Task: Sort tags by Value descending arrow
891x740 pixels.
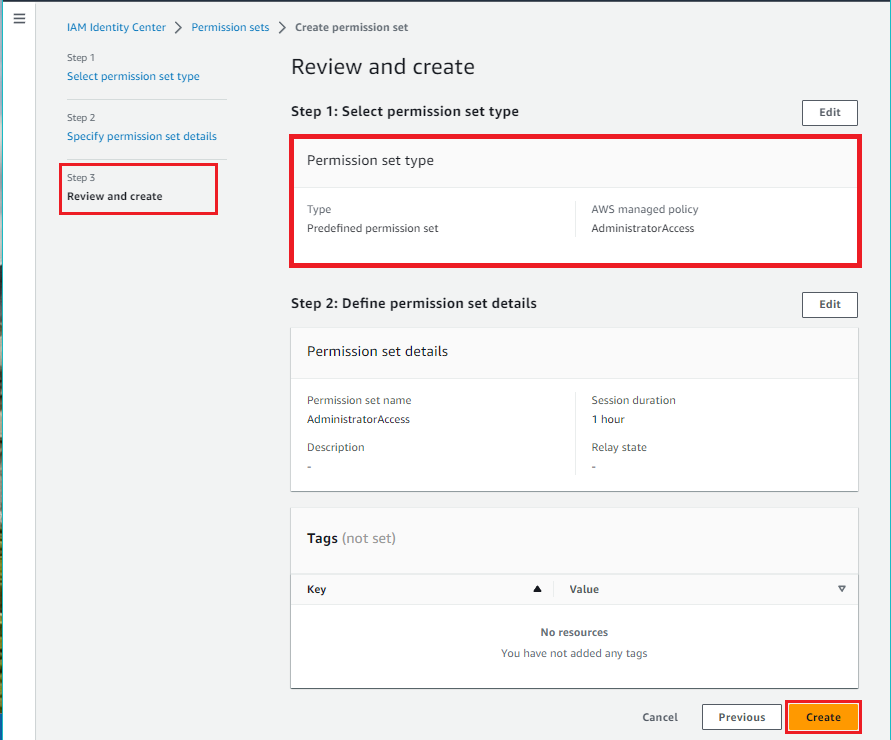Action: click(842, 589)
